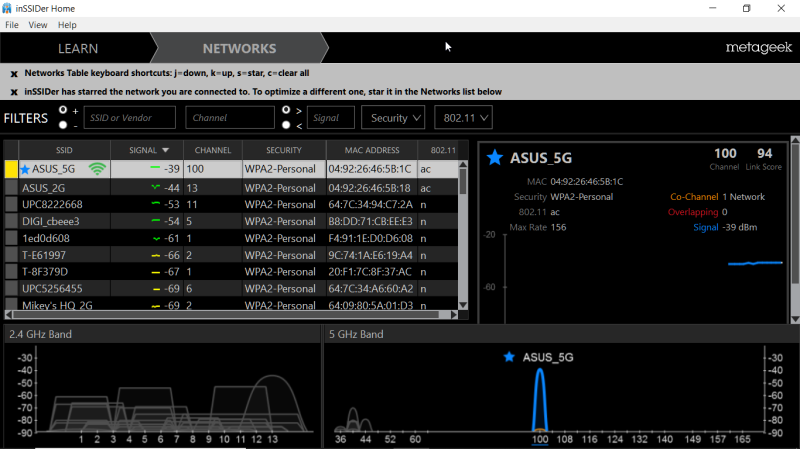
Task: Open the Help menu
Action: [x=67, y=25]
